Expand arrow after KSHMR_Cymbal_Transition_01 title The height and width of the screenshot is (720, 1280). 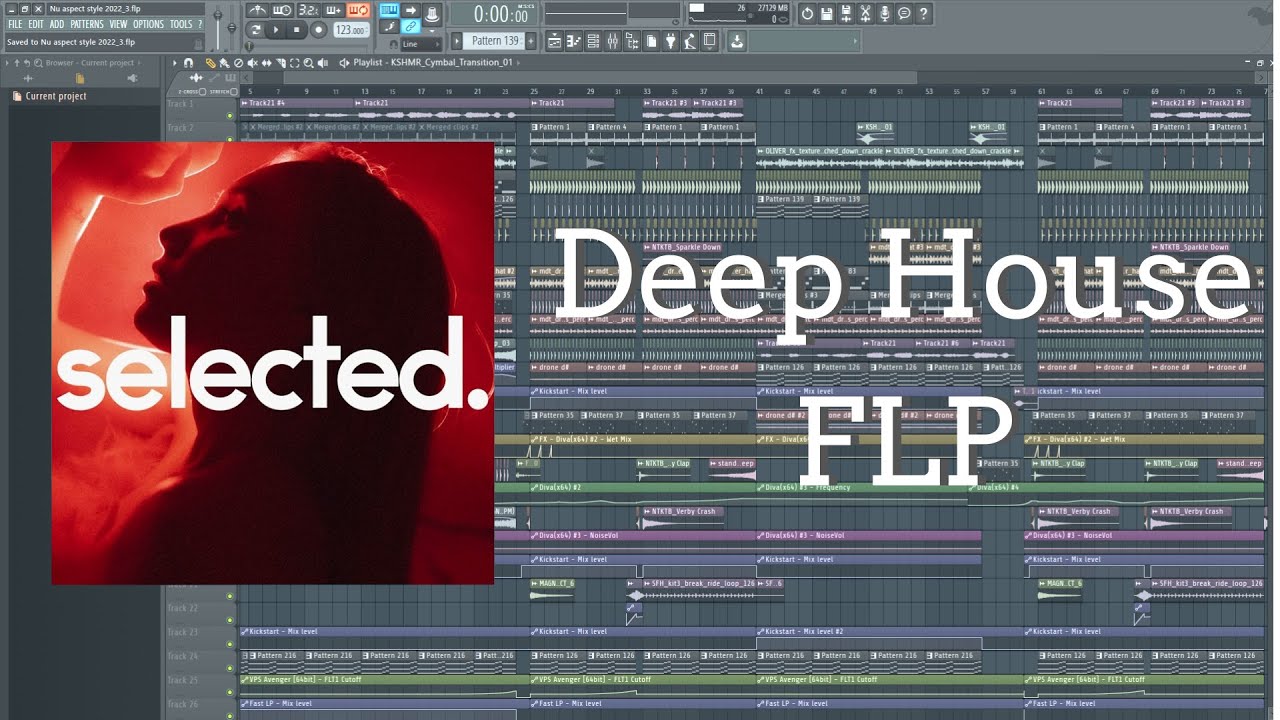(x=518, y=63)
